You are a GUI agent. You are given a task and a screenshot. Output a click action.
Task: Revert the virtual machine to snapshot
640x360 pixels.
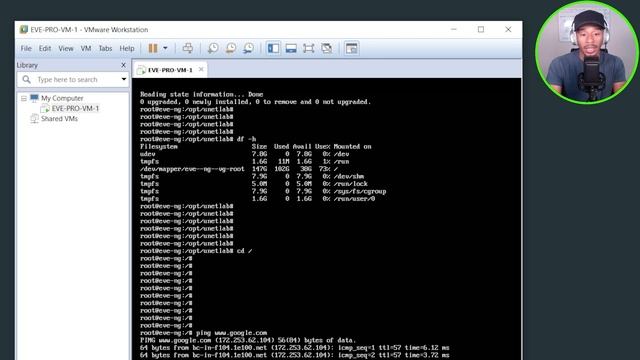(231, 48)
